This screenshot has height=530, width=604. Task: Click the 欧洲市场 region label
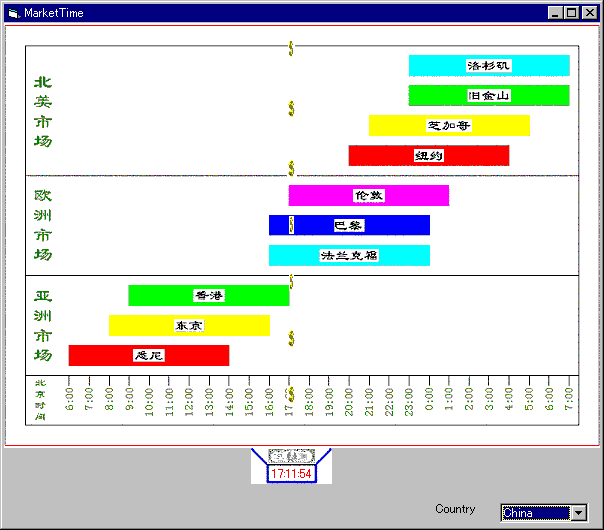point(43,225)
